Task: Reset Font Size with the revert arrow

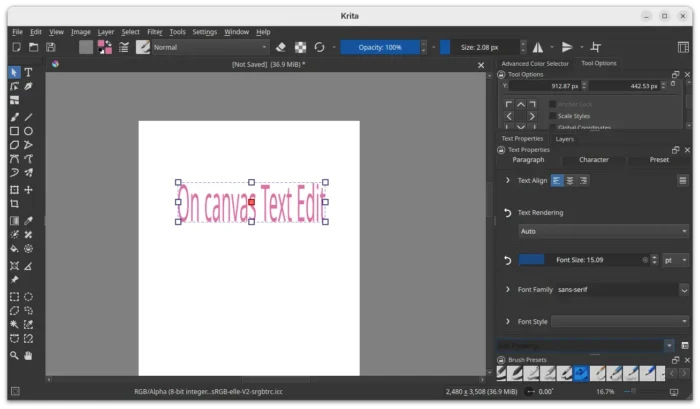Action: (x=508, y=260)
